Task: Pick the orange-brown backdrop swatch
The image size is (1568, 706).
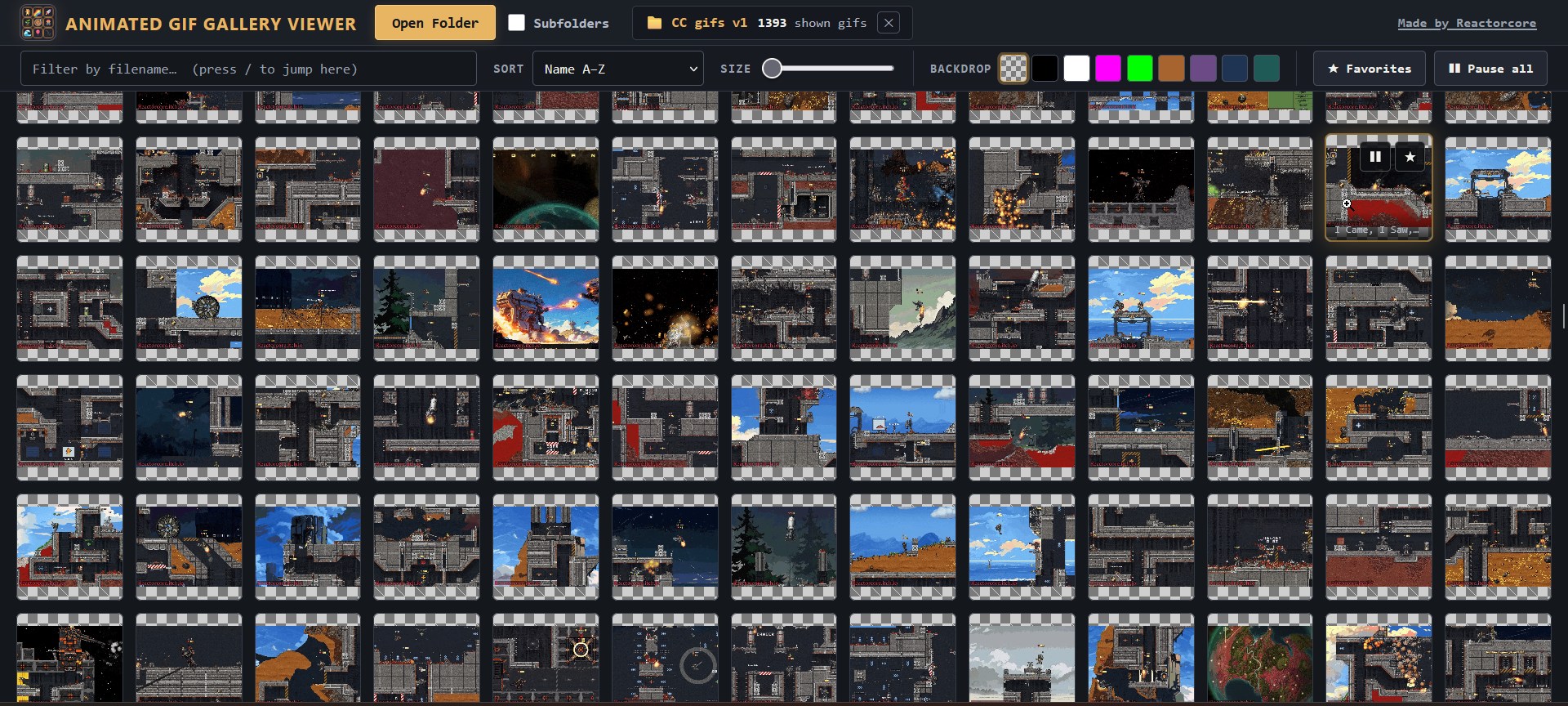Action: [1171, 69]
